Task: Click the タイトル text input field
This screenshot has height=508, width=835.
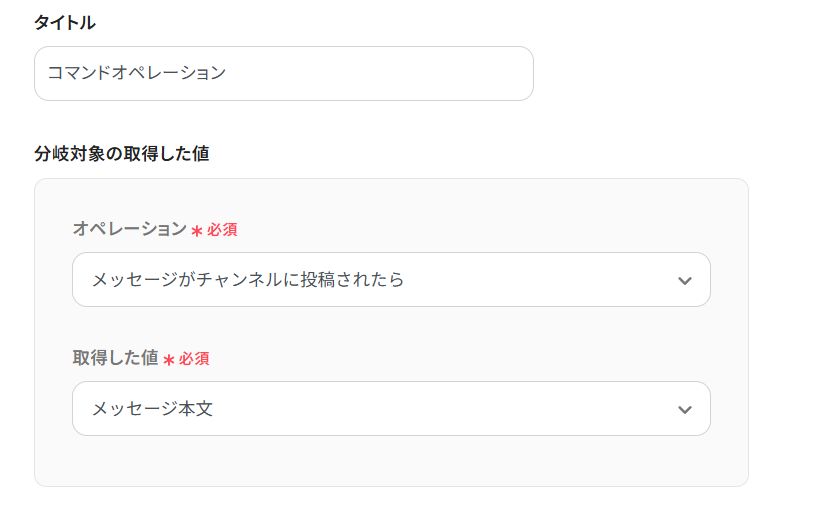Action: (x=283, y=73)
